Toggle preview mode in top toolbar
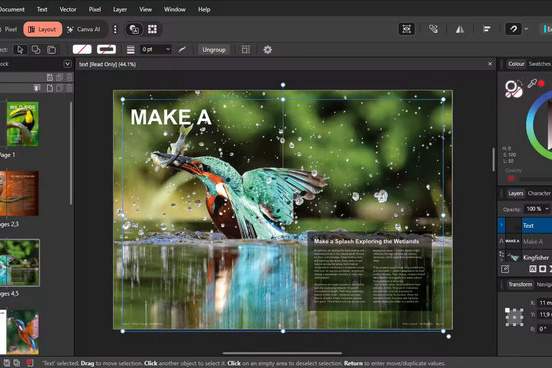Screen dimensions: 552x368 point(406,29)
